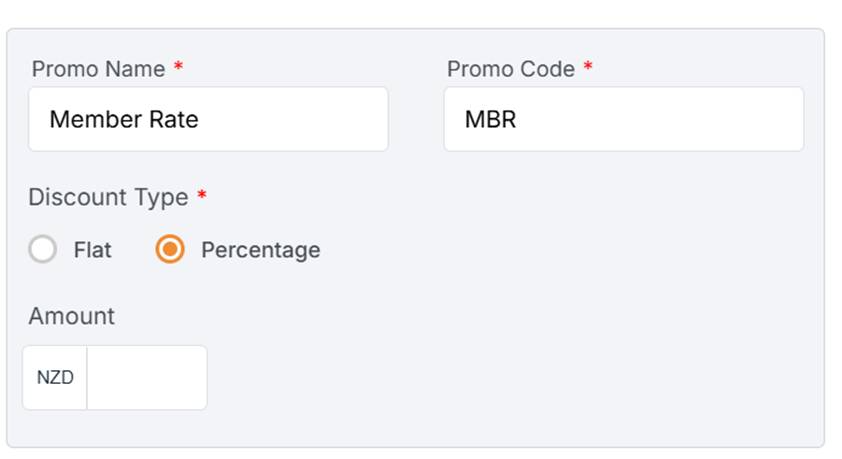Click the orange dot inside Percentage radio
842x459 pixels.
pyautogui.click(x=170, y=249)
